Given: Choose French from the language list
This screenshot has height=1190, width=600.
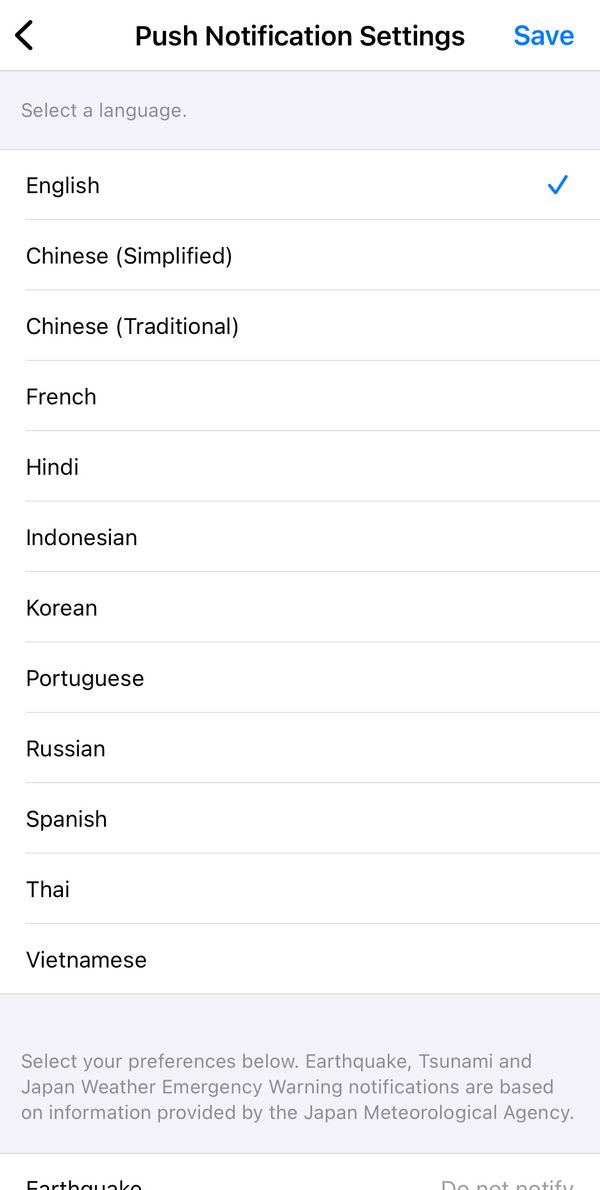Looking at the screenshot, I should pyautogui.click(x=300, y=396).
